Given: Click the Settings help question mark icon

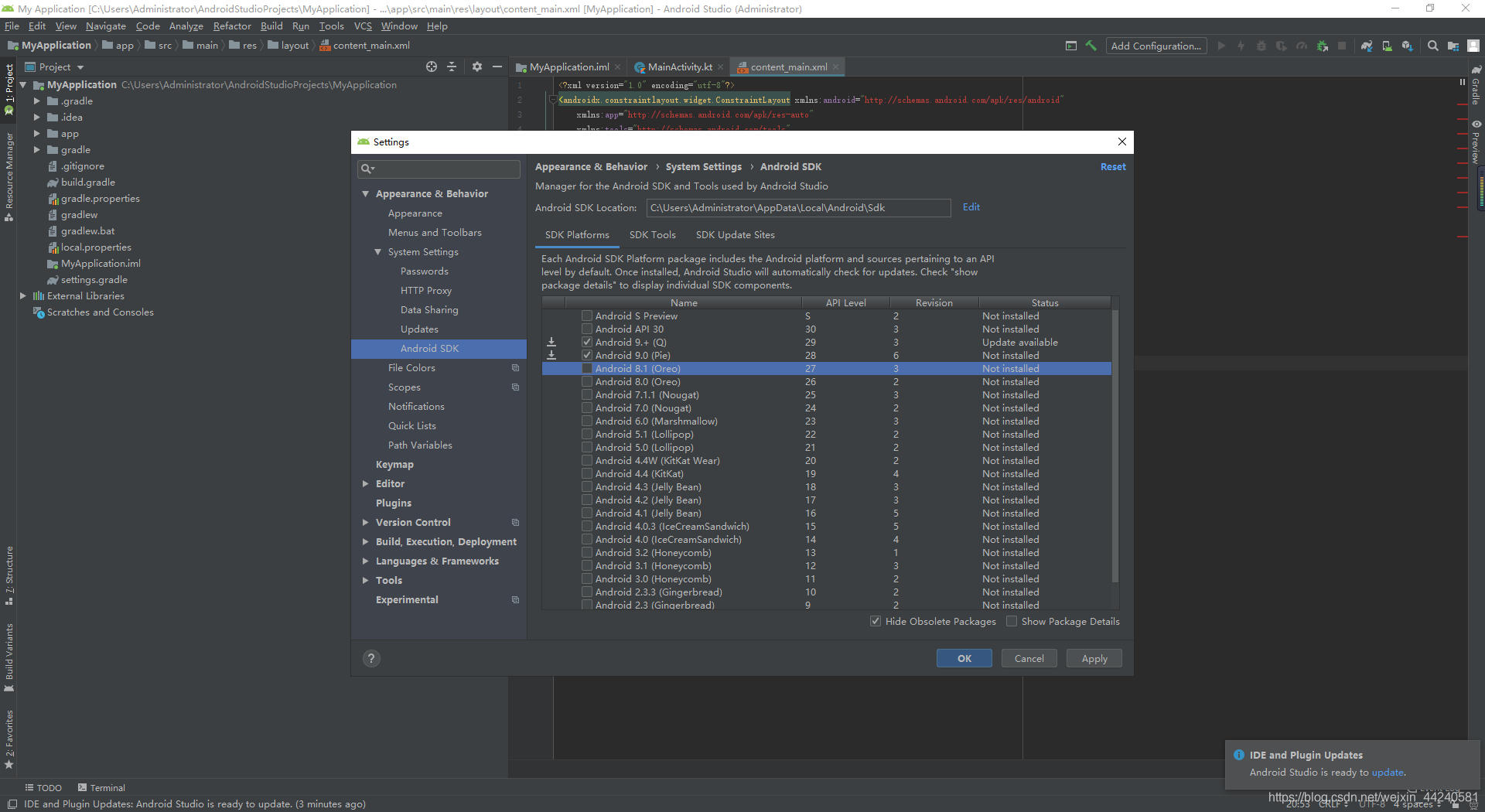Looking at the screenshot, I should (371, 658).
